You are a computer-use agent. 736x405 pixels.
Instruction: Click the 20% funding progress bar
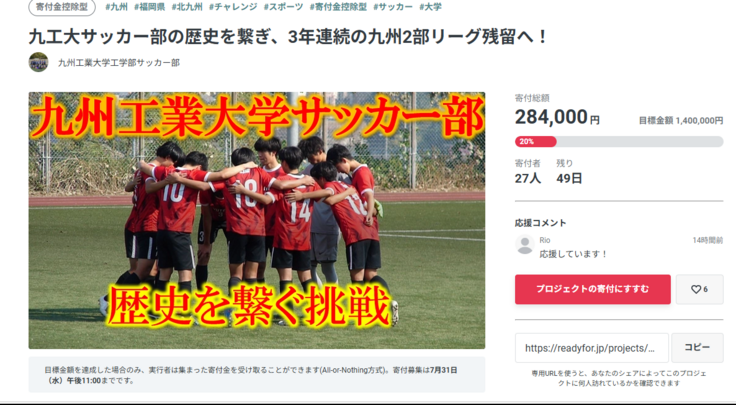[x=619, y=142]
